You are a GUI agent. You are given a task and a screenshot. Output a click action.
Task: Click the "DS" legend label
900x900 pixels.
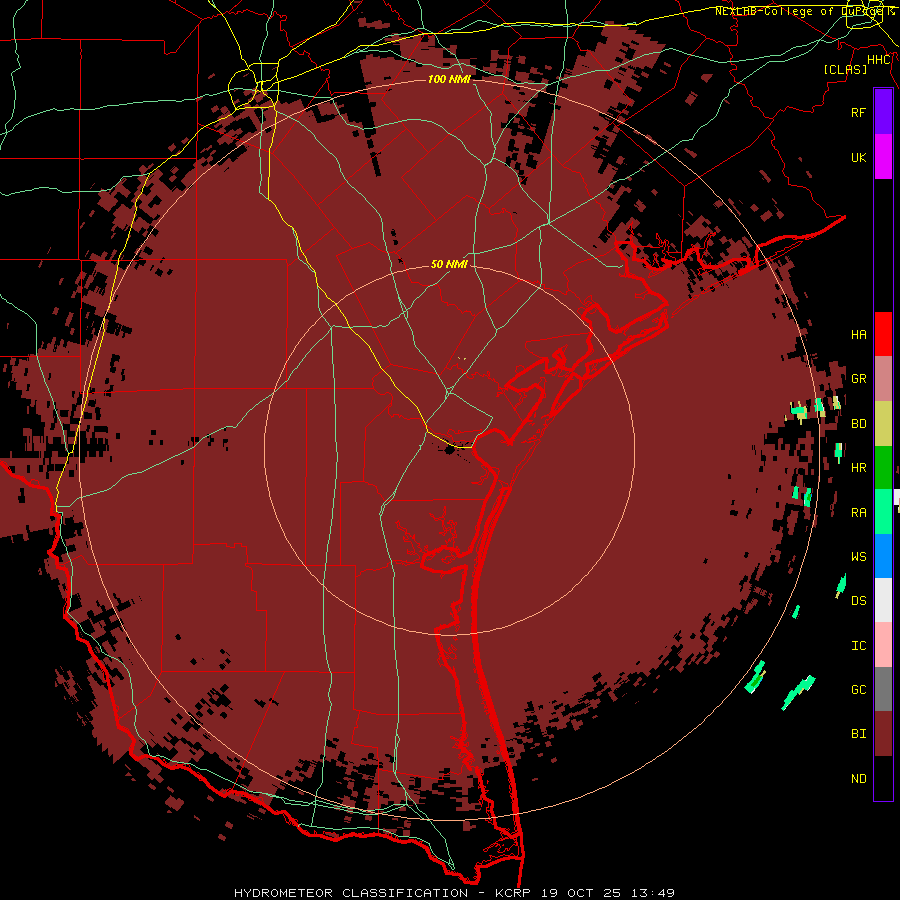click(x=858, y=600)
